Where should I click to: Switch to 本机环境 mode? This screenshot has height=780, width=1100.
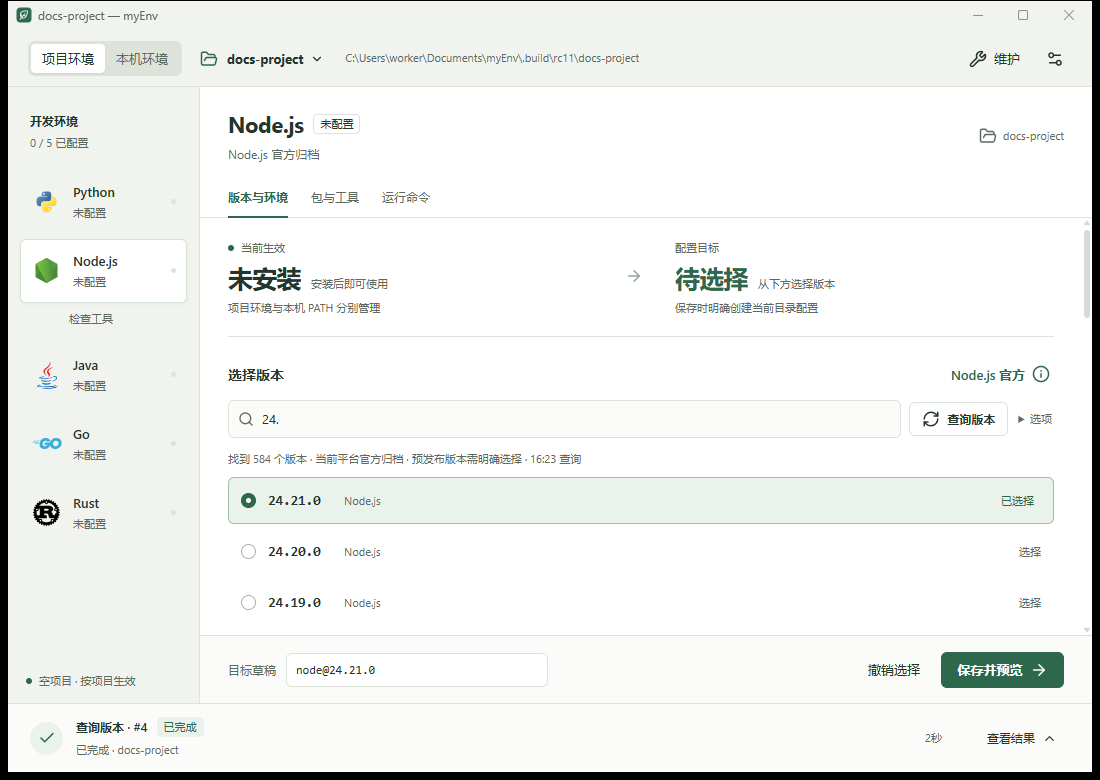tap(142, 59)
